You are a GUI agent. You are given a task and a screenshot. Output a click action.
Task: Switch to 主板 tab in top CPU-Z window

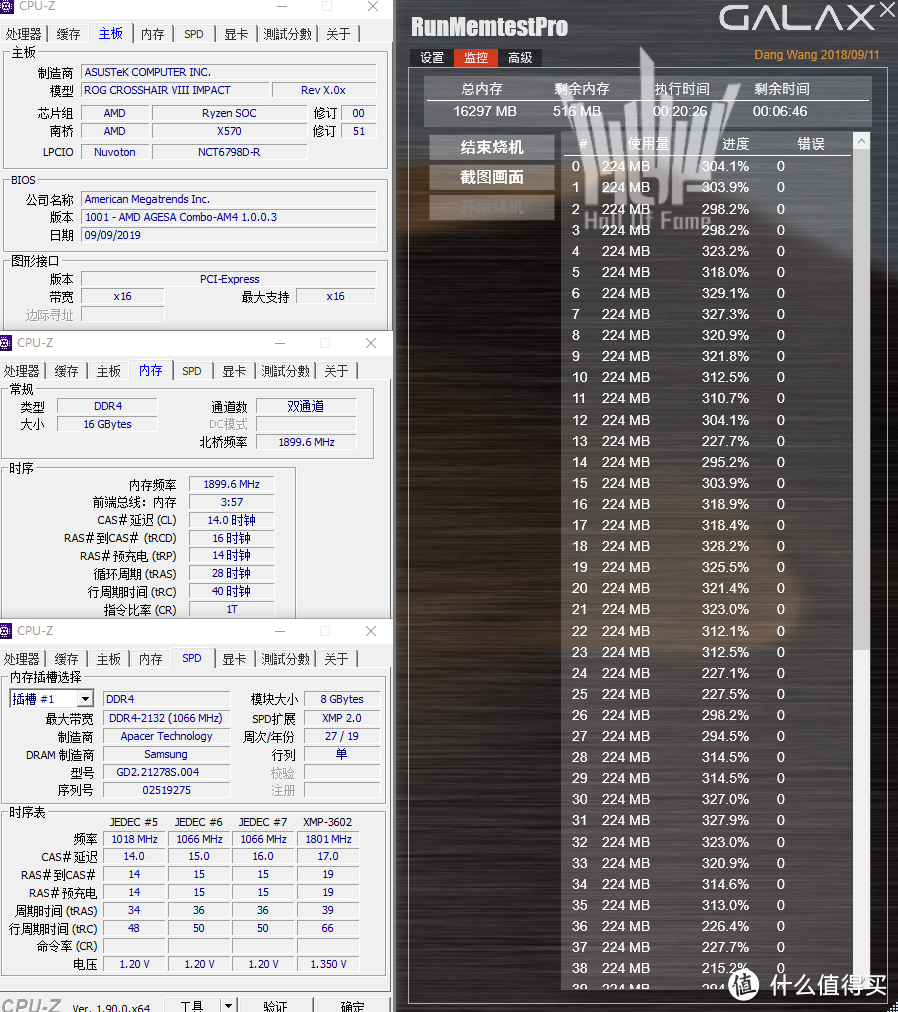(110, 34)
